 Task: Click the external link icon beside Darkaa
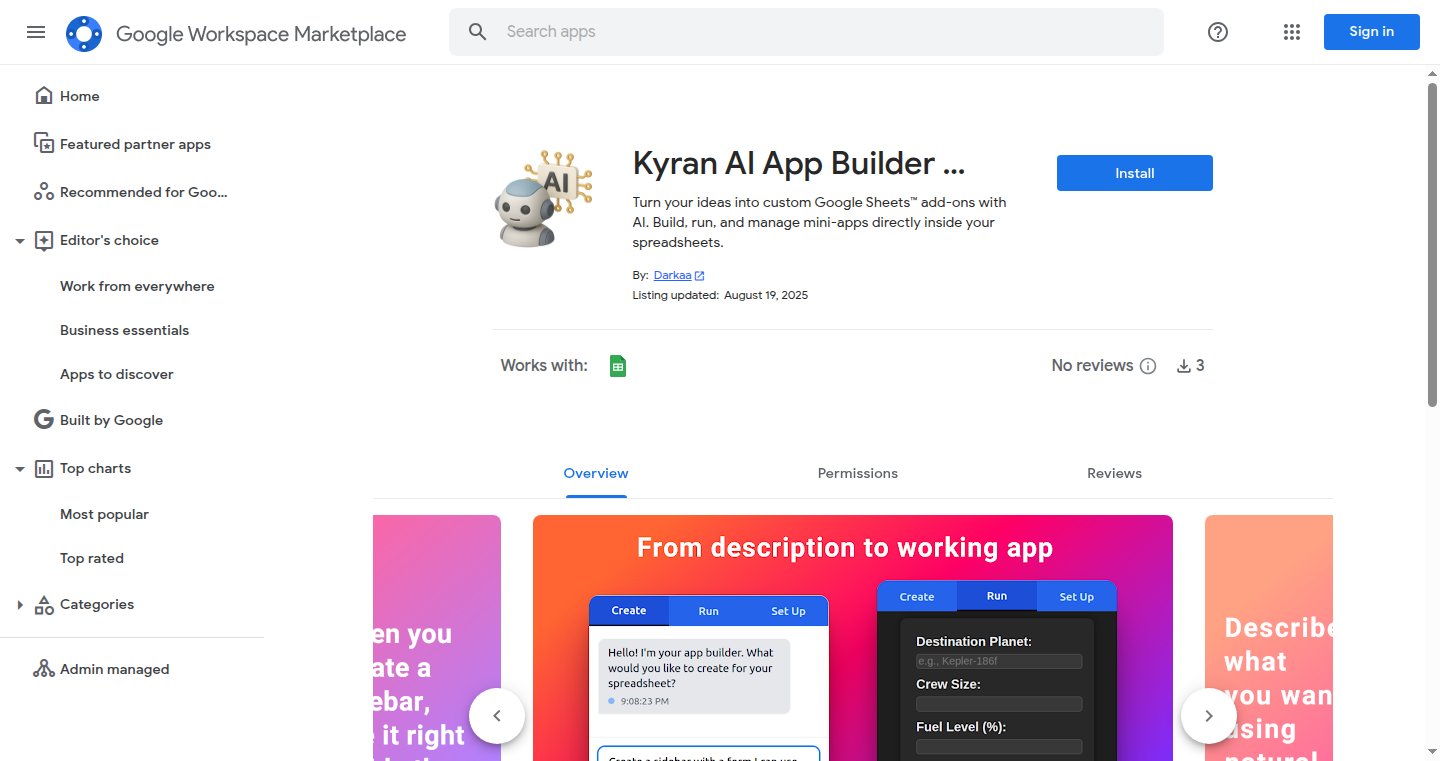click(x=700, y=276)
